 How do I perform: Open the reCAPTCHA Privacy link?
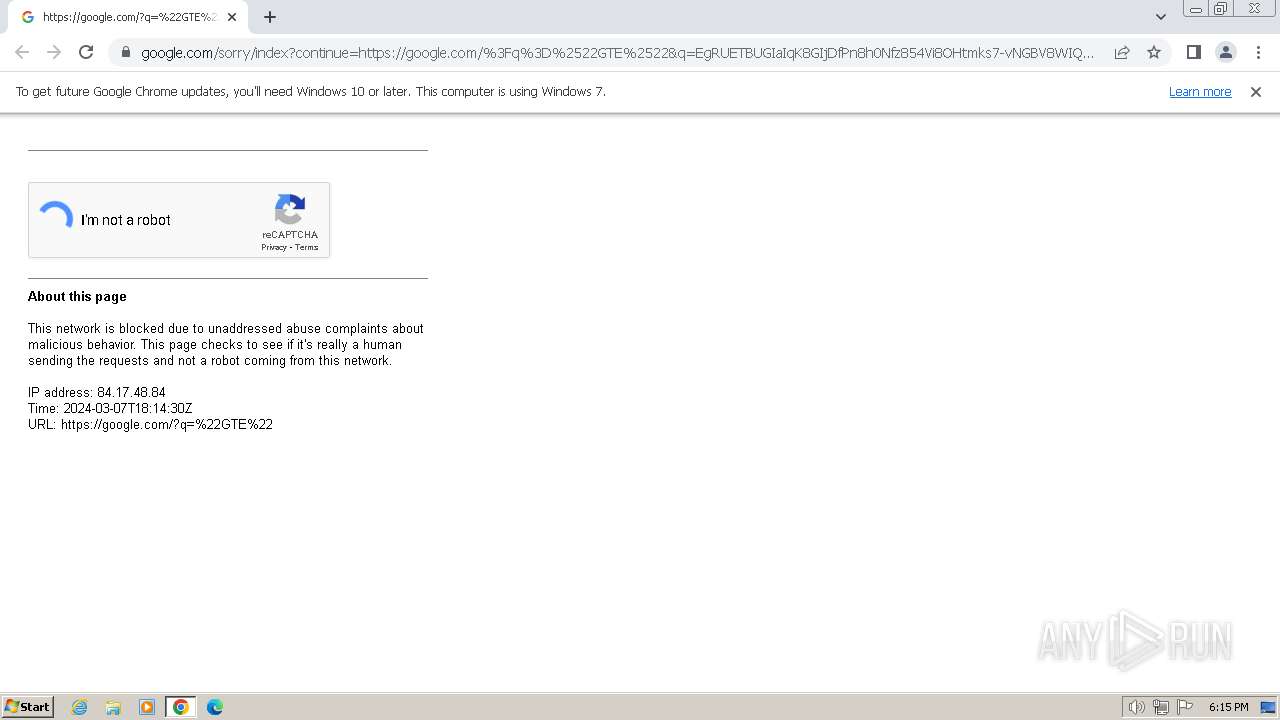pos(274,247)
